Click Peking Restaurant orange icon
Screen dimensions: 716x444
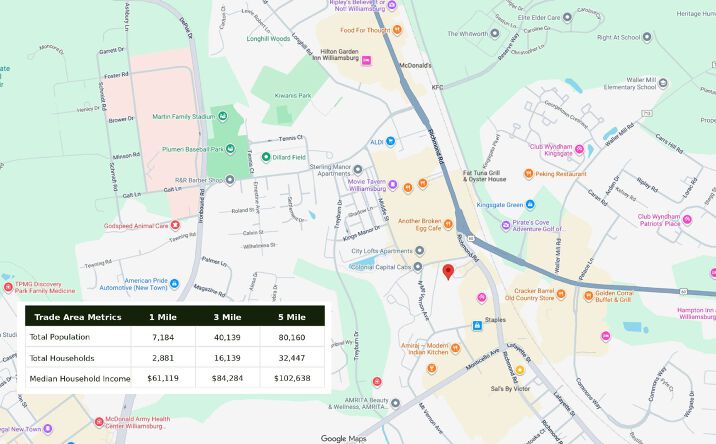(528, 174)
